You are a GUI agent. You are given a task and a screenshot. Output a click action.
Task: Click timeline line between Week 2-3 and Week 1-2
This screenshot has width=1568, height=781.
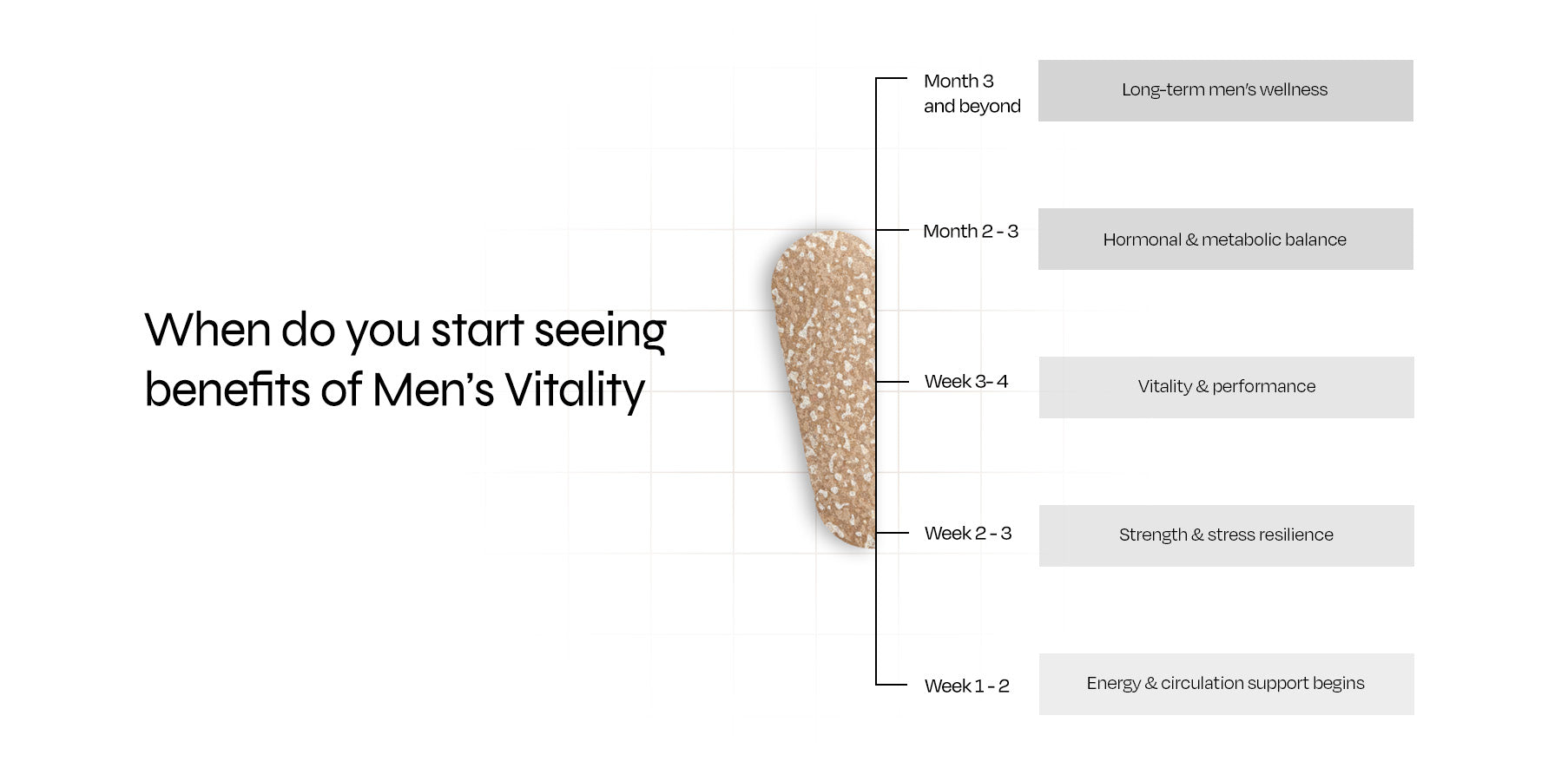click(876, 609)
